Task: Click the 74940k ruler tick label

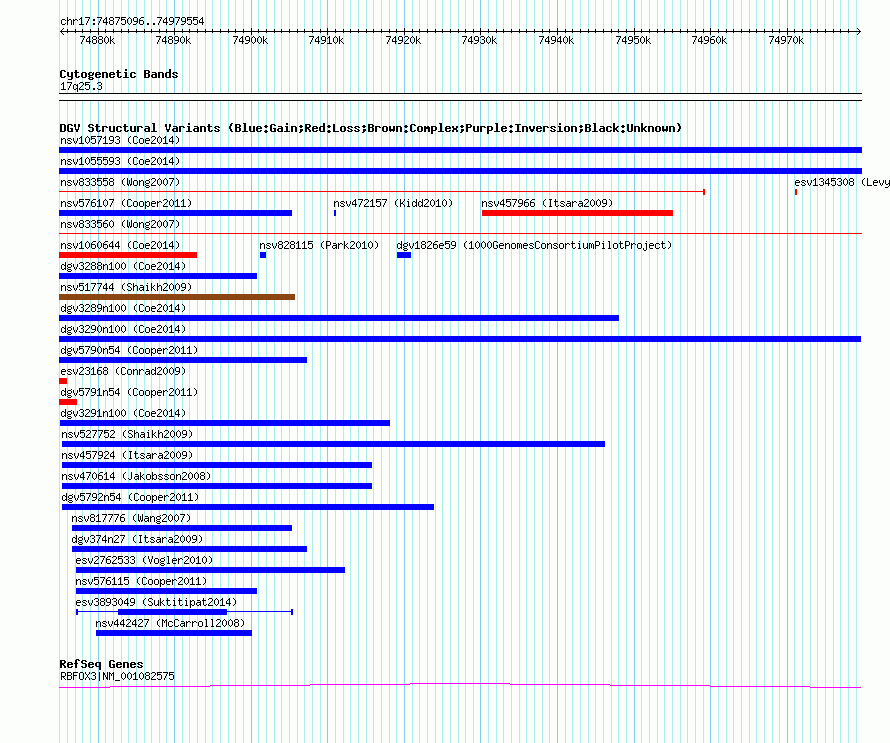Action: coord(556,40)
